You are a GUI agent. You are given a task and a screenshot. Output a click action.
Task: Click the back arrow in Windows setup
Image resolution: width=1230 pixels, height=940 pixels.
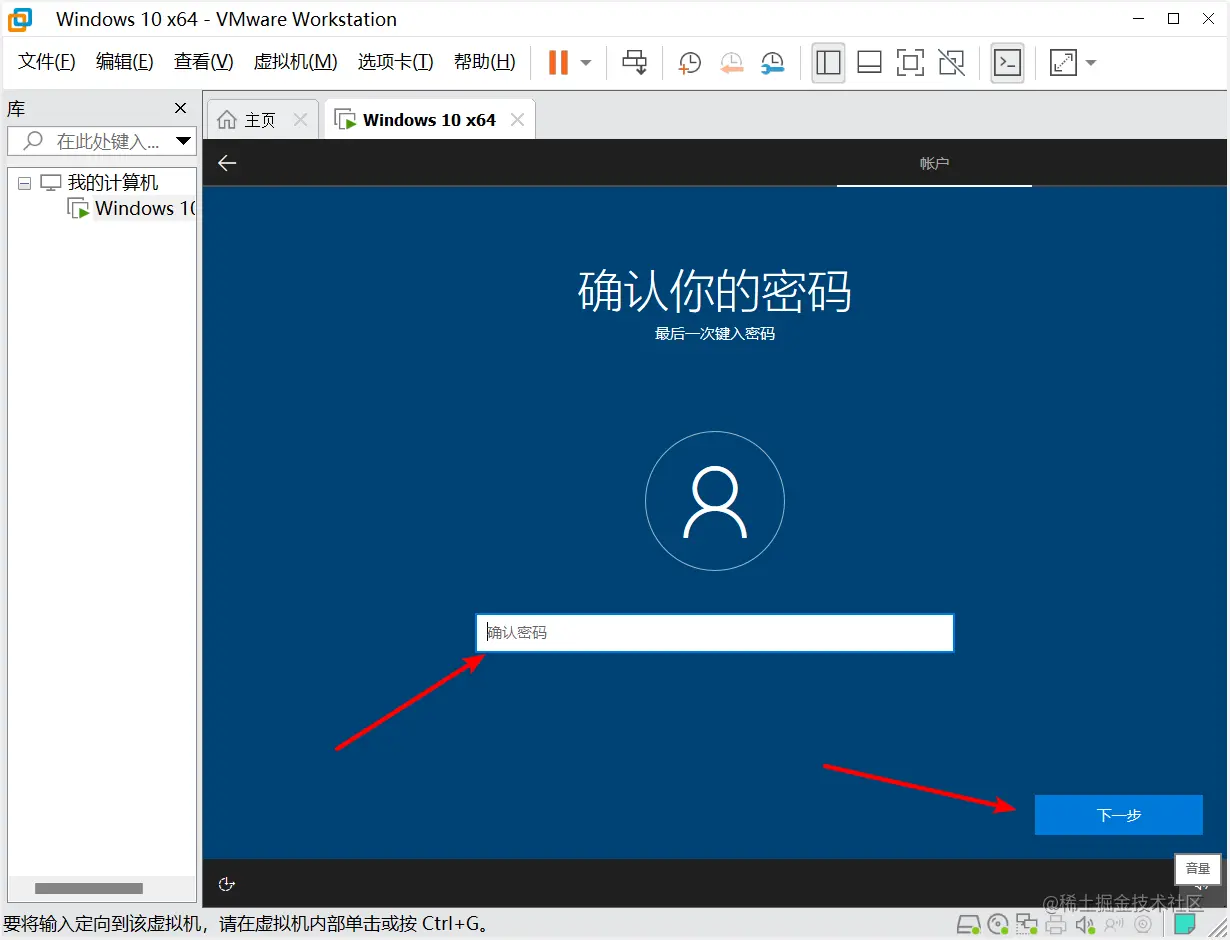point(227,163)
